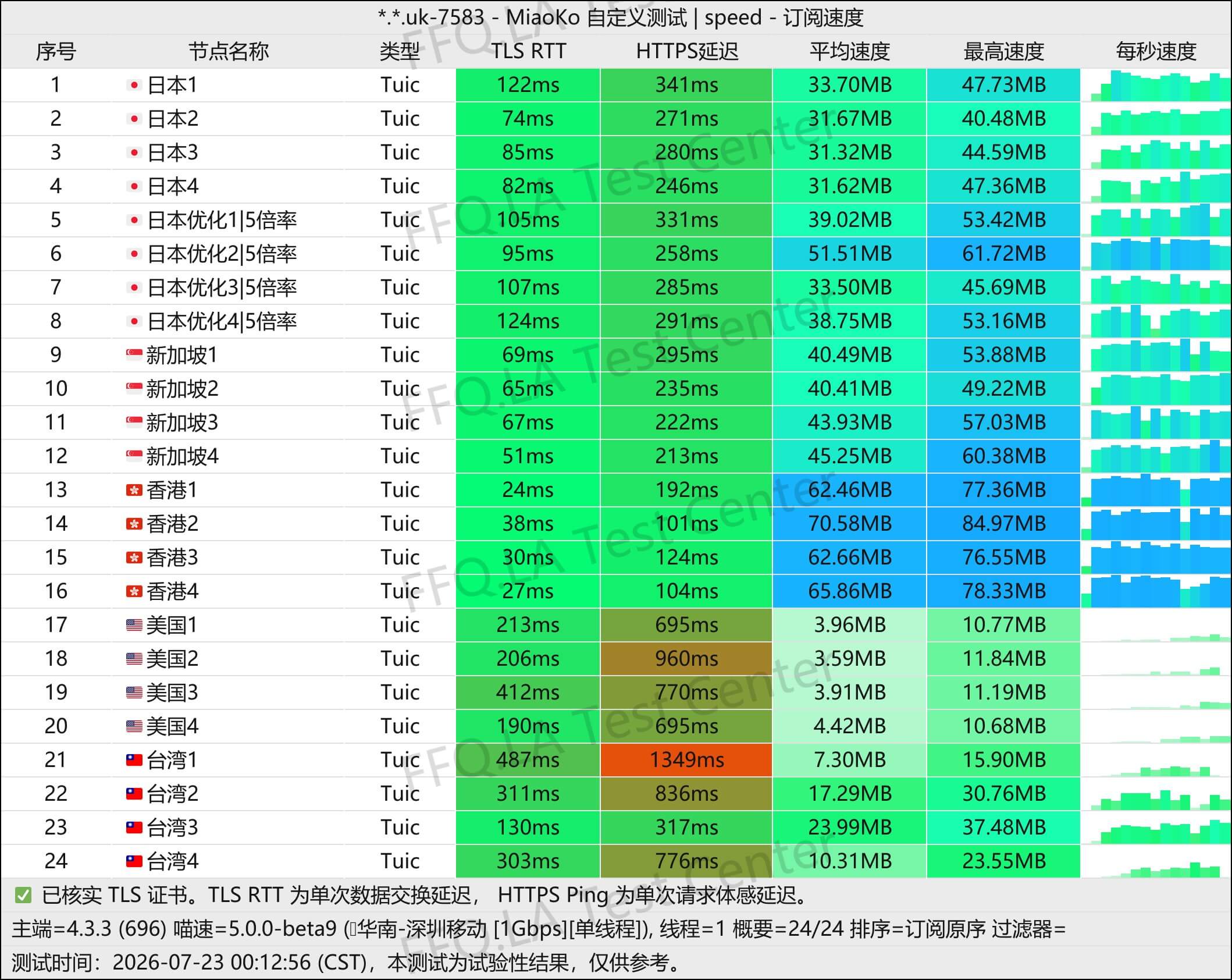Click the 70.58MB average speed cell

849,524
